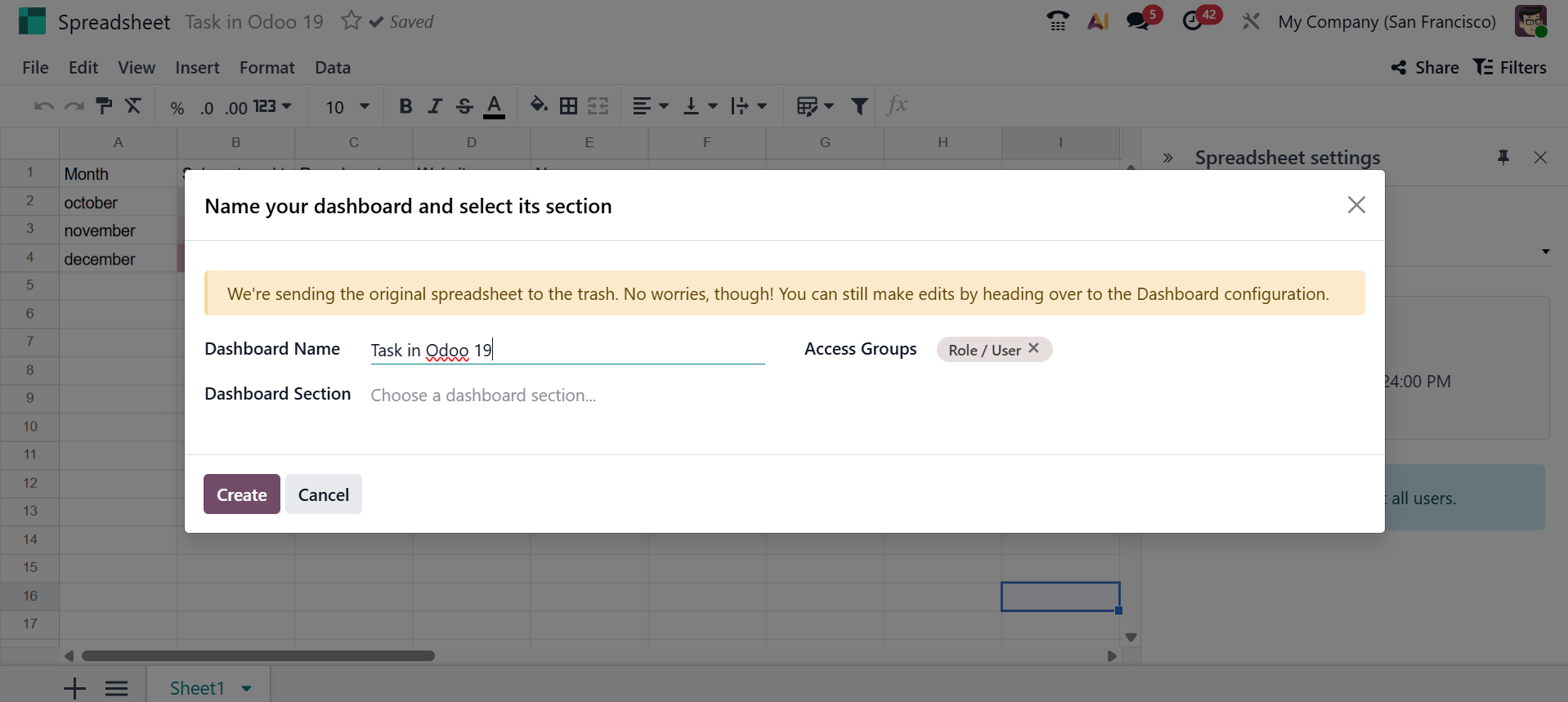Expand the horizontal align dropdown
The image size is (1568, 702).
coord(650,106)
